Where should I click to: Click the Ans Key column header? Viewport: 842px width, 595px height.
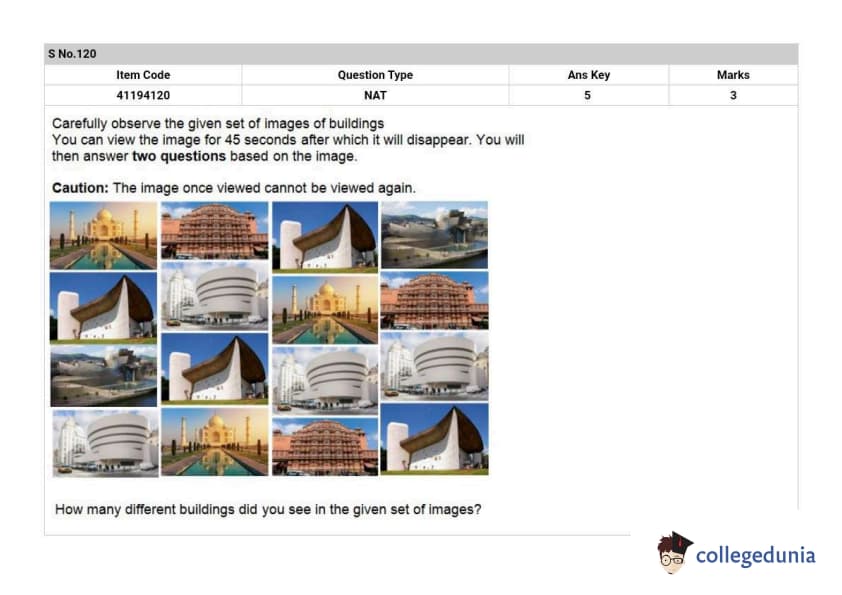click(588, 75)
